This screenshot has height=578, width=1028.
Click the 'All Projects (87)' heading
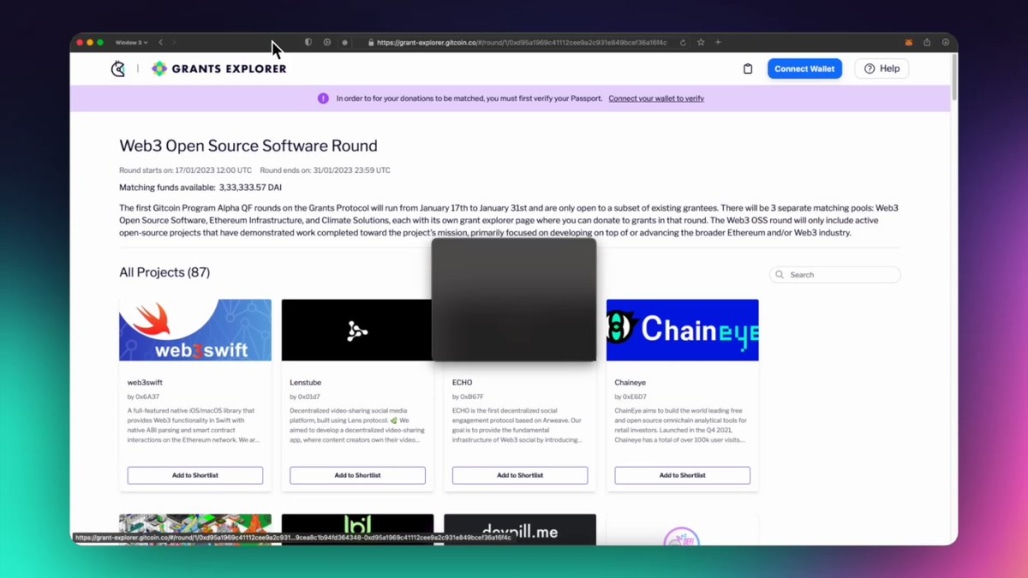click(165, 272)
